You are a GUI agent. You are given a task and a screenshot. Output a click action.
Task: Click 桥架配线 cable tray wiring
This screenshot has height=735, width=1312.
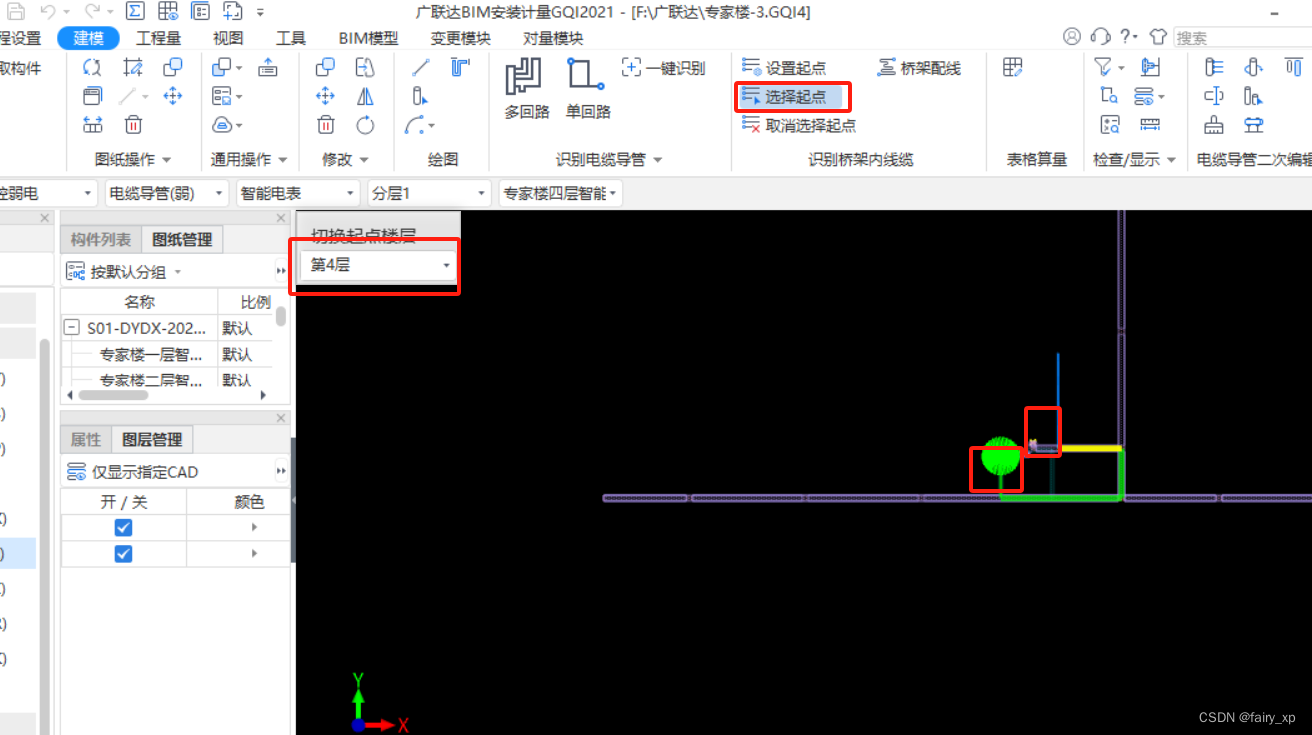pos(919,68)
